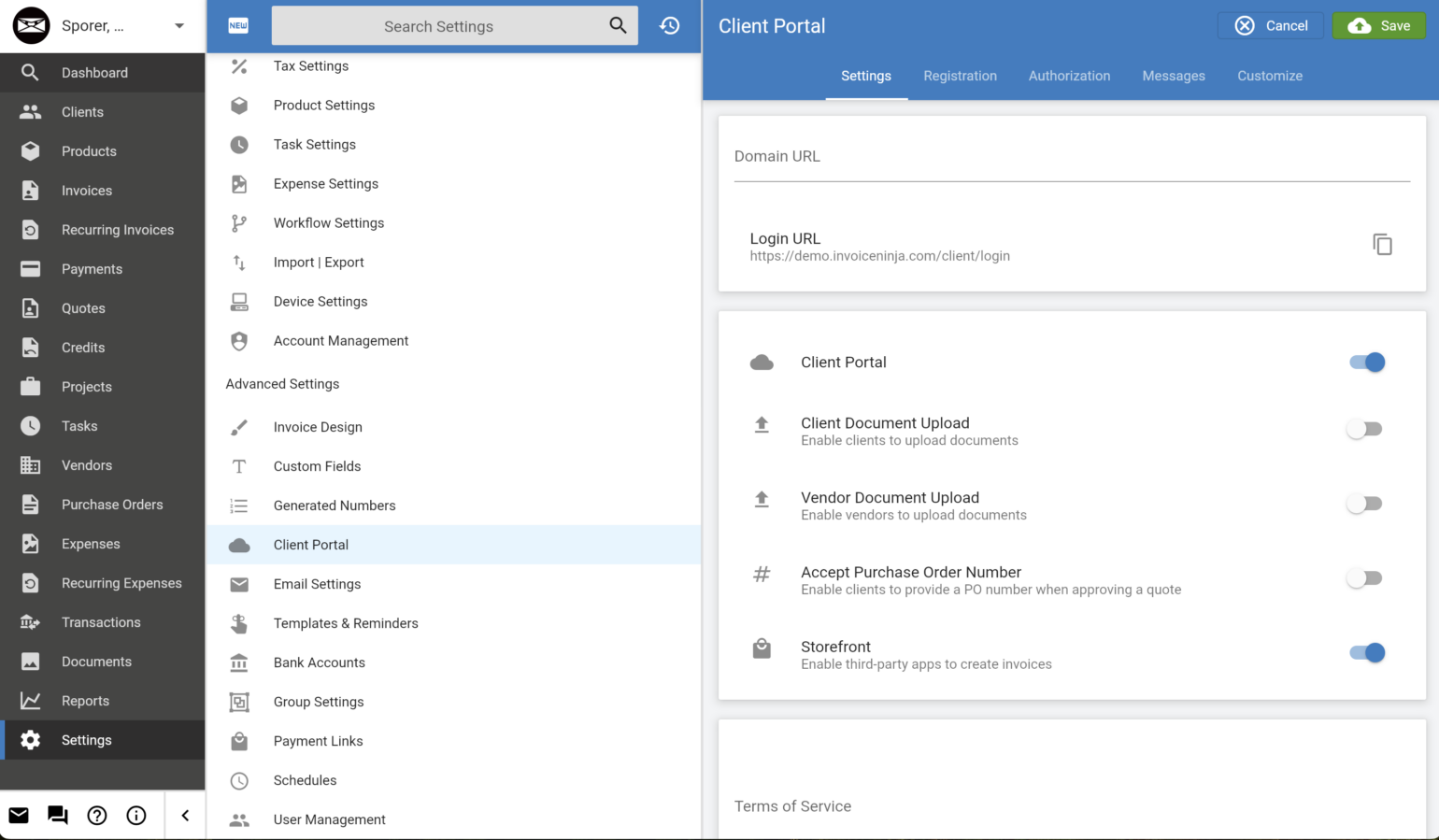1439x840 pixels.
Task: Select Payments in the sidebar
Action: click(x=92, y=268)
